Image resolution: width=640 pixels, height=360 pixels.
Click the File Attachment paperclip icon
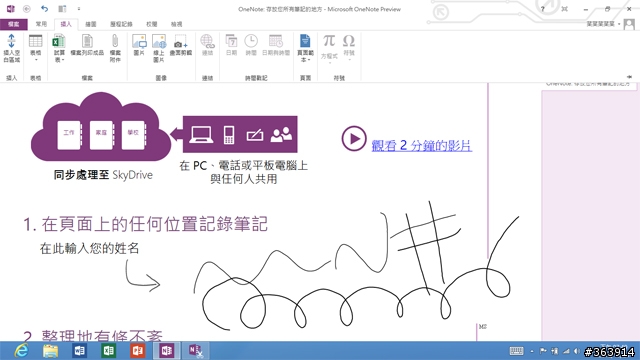tap(115, 41)
